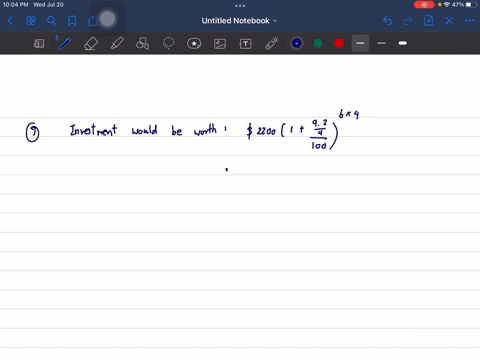Image resolution: width=480 pixels, height=360 pixels.
Task: Choose the green pen color
Action: pos(318,43)
